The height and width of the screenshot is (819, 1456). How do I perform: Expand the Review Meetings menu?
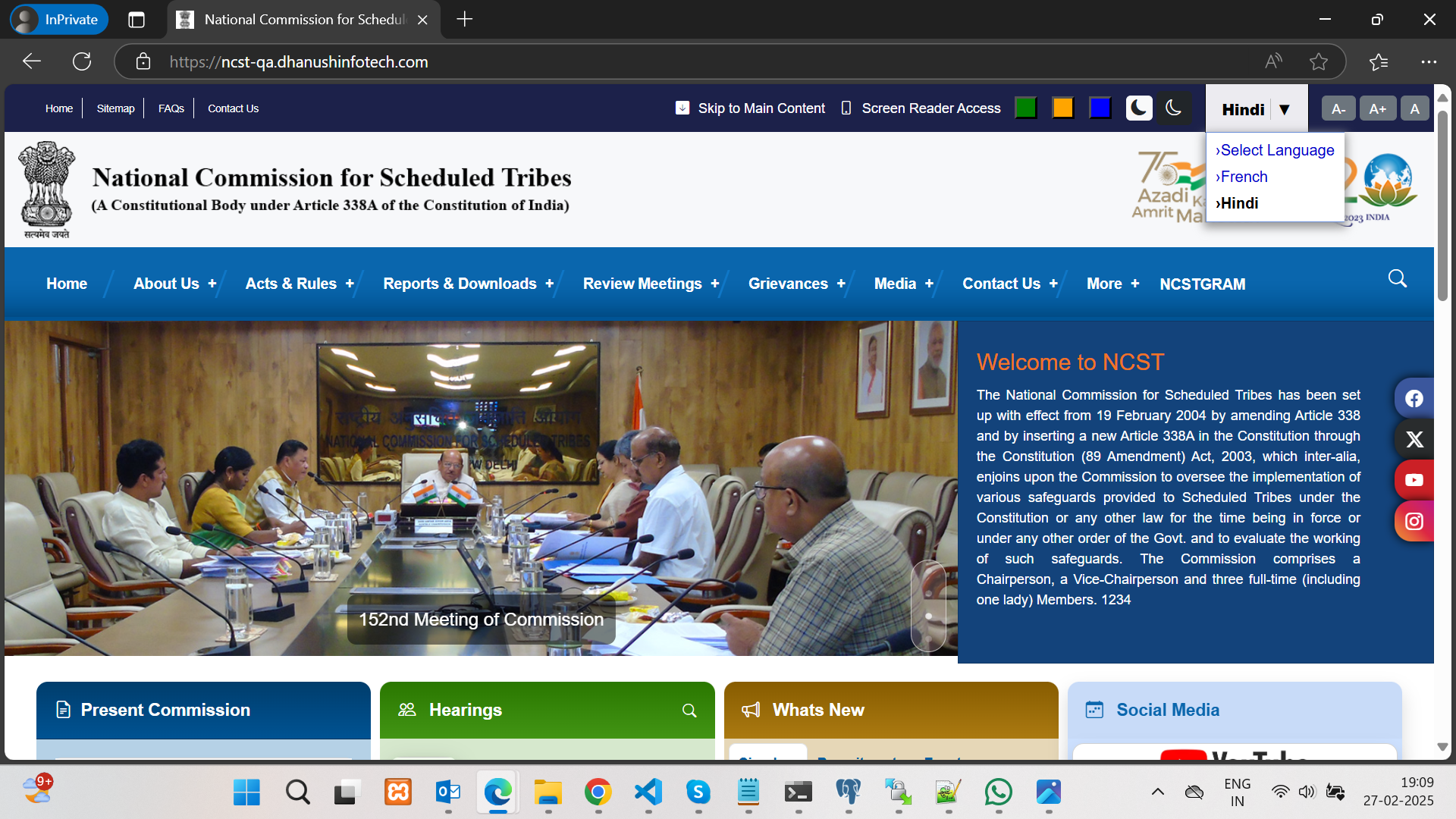pos(651,284)
